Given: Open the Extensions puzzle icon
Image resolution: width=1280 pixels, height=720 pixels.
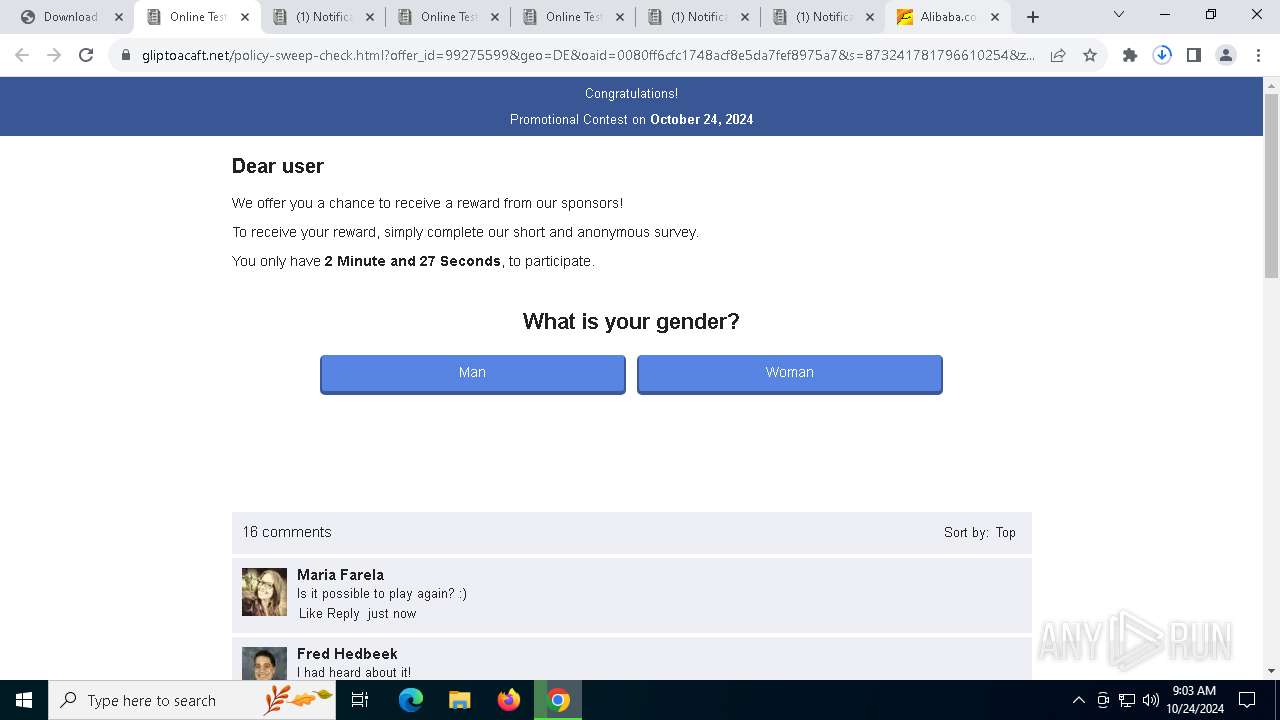Looking at the screenshot, I should pos(1130,56).
